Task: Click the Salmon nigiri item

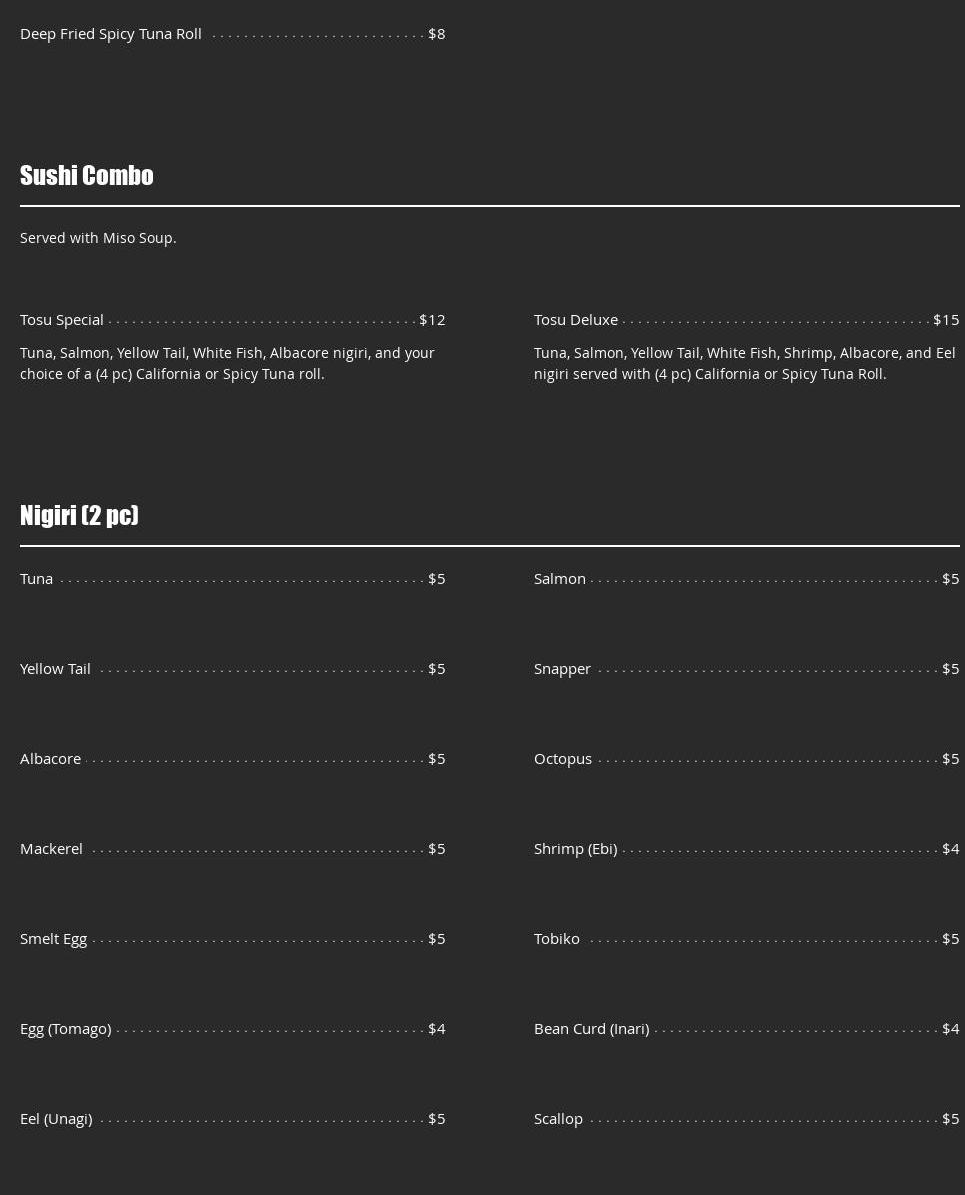Action: click(560, 579)
